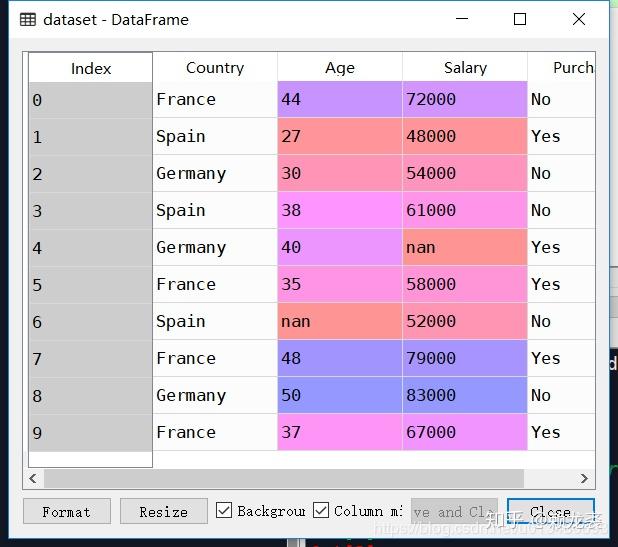Screen dimensions: 618x547
Task: Select the nan cell in Age column
Action: click(x=340, y=321)
